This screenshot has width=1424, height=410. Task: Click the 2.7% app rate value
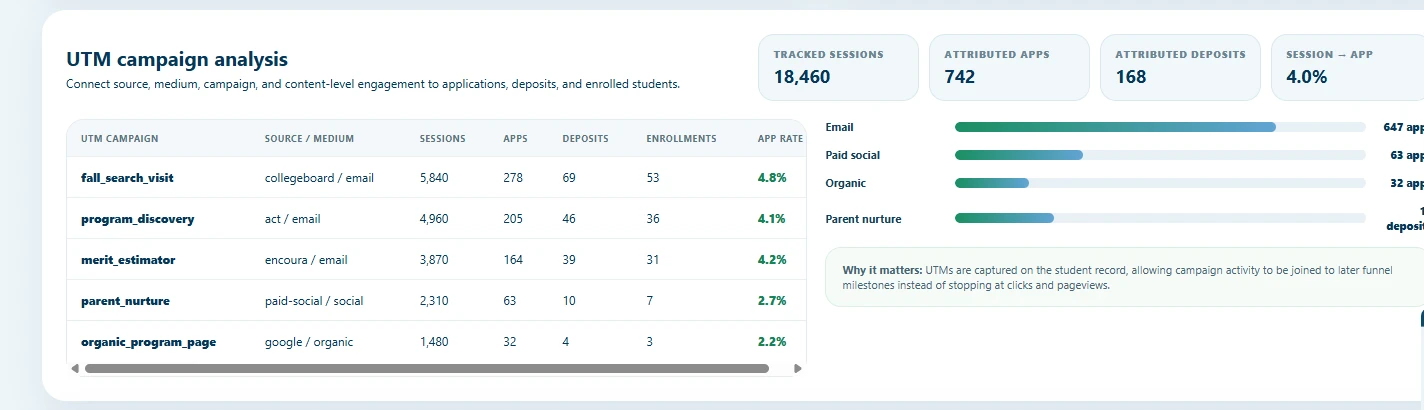772,301
